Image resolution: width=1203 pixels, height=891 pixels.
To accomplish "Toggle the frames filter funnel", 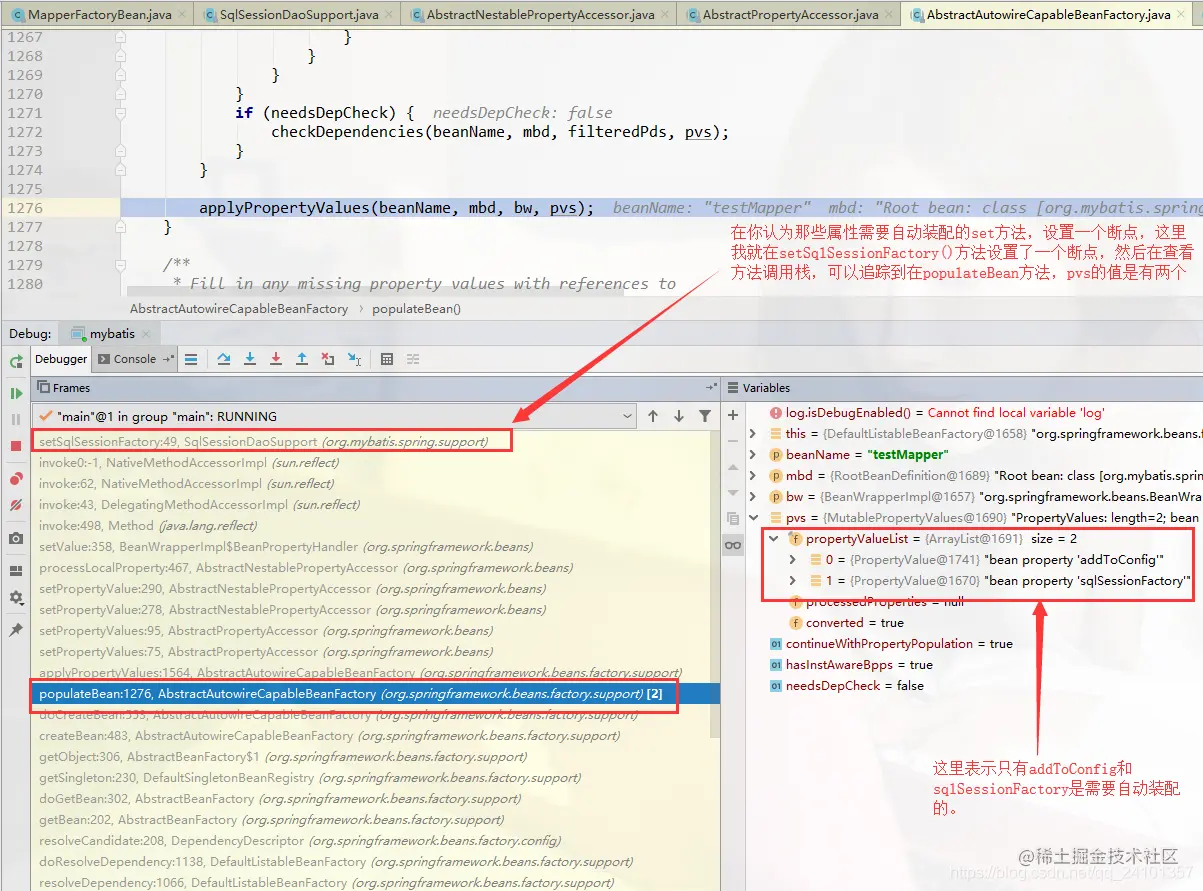I will tap(705, 416).
